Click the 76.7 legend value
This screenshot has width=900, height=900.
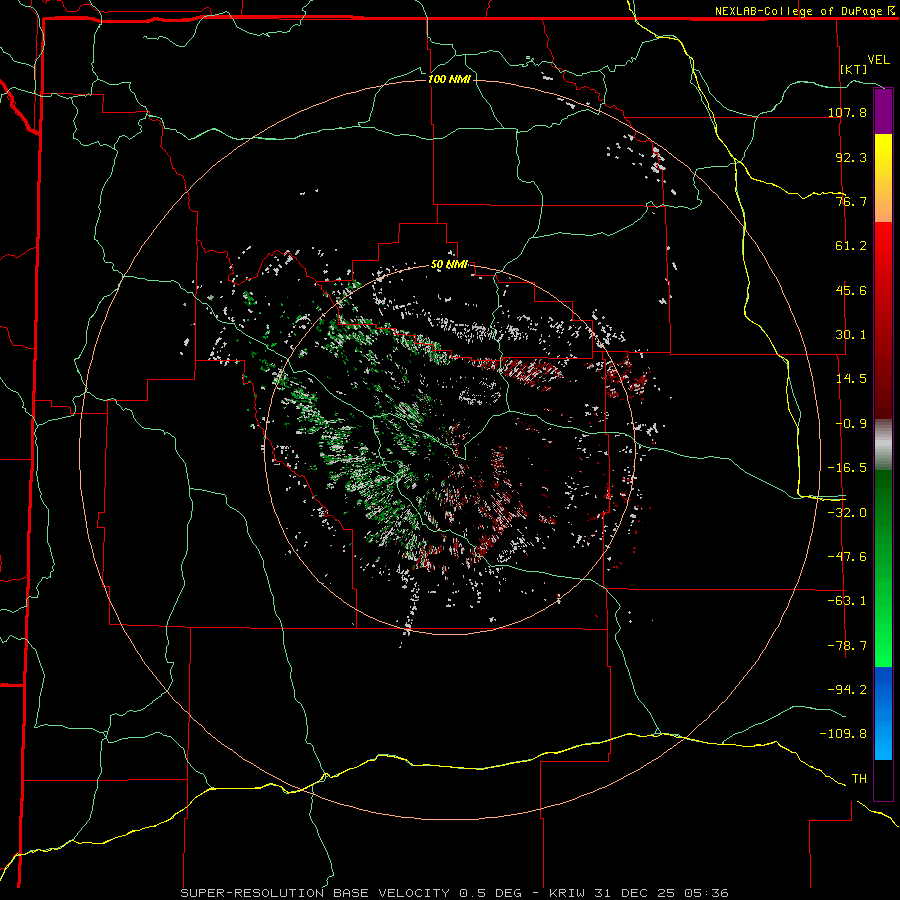[x=851, y=201]
